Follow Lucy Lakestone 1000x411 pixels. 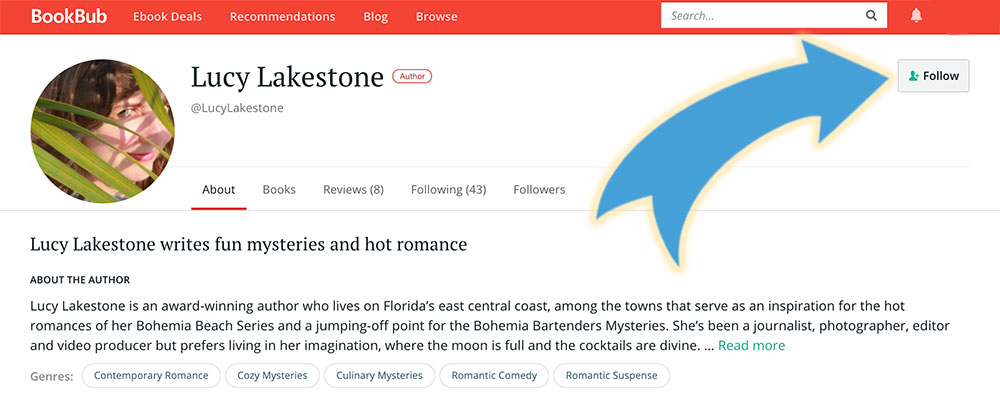pos(933,76)
